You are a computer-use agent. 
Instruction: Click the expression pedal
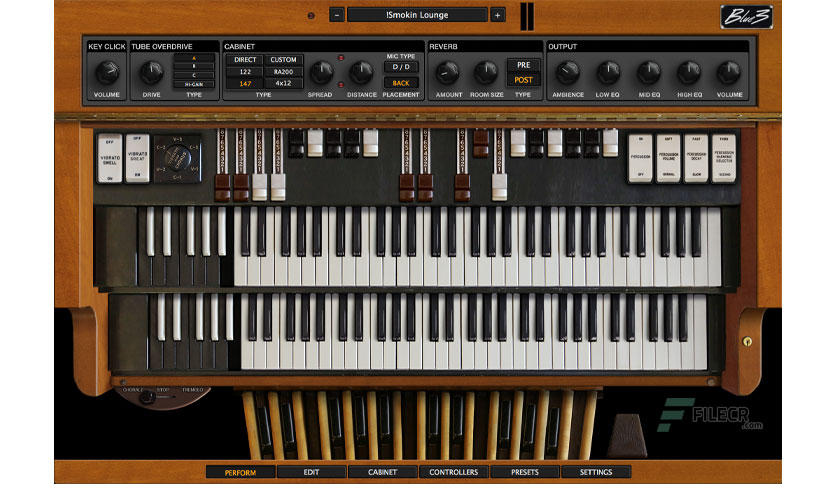coord(628,435)
